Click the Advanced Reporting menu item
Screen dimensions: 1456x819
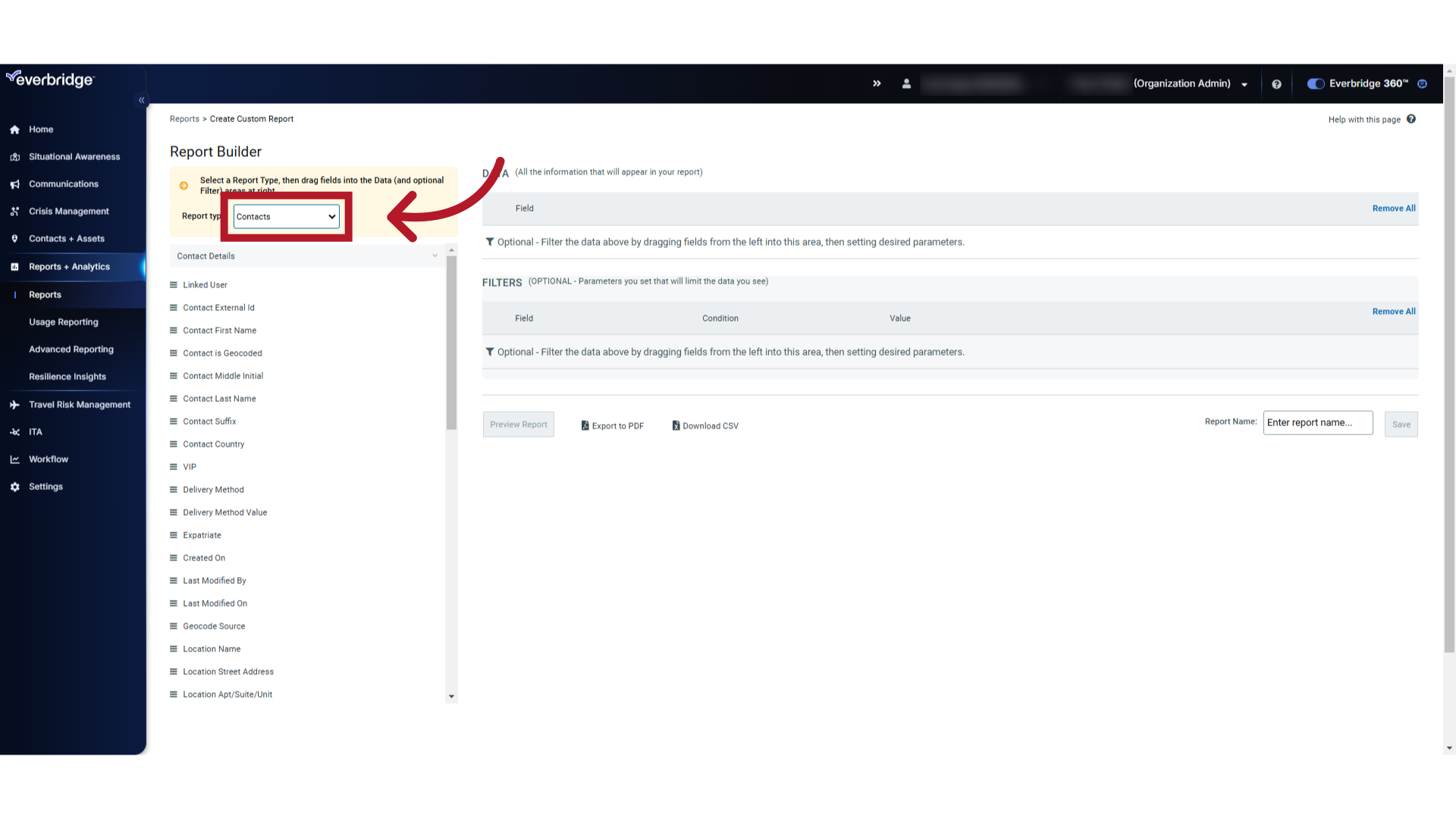point(71,349)
